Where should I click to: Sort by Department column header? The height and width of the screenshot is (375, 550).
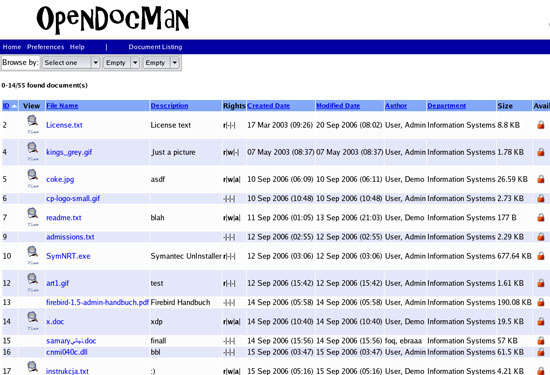click(x=447, y=106)
